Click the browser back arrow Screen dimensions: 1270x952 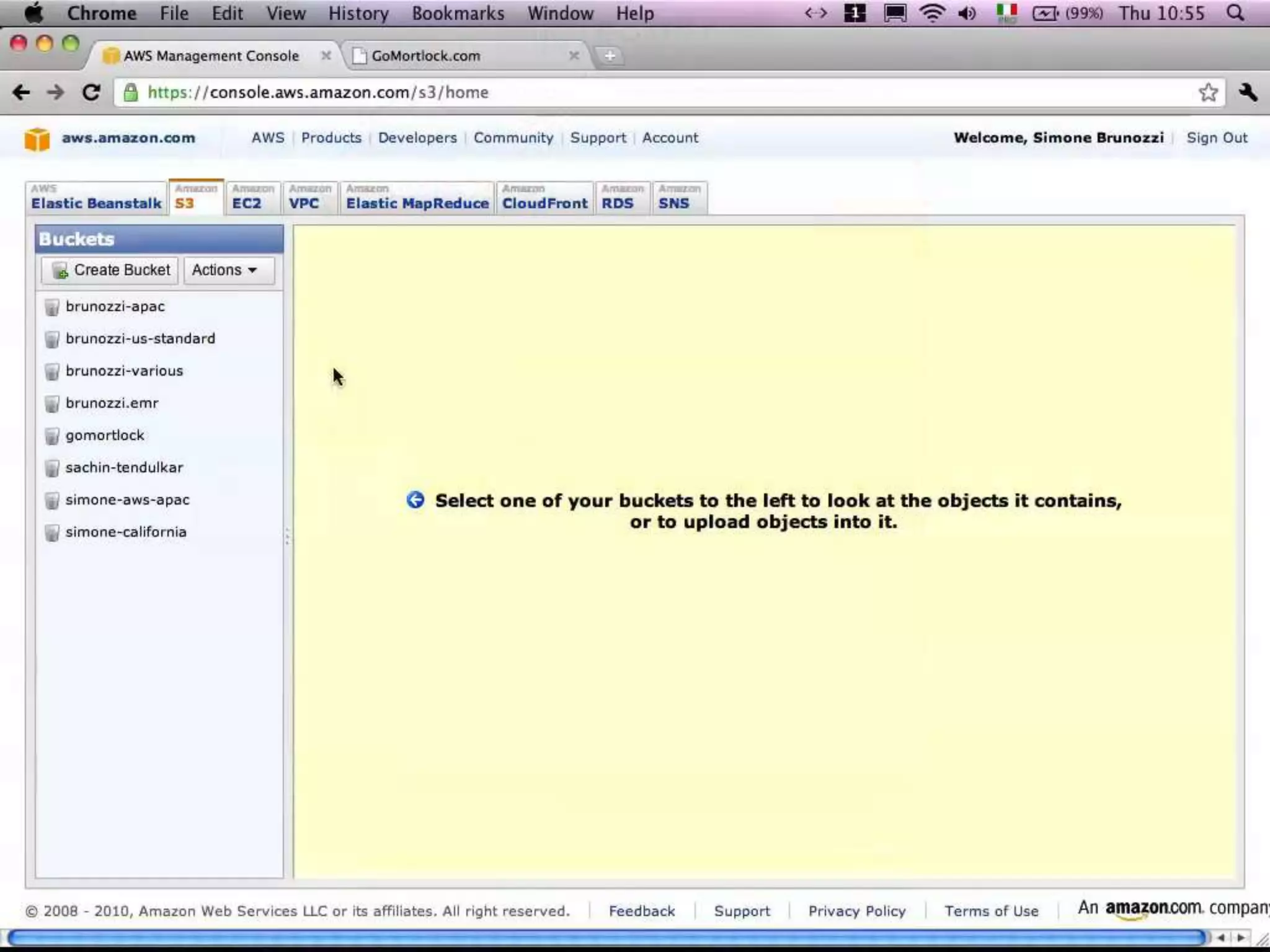tap(21, 92)
